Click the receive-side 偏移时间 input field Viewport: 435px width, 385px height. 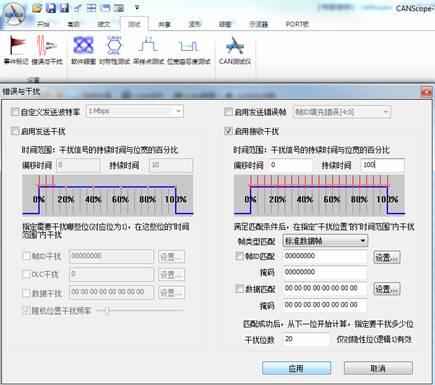pyautogui.click(x=291, y=165)
